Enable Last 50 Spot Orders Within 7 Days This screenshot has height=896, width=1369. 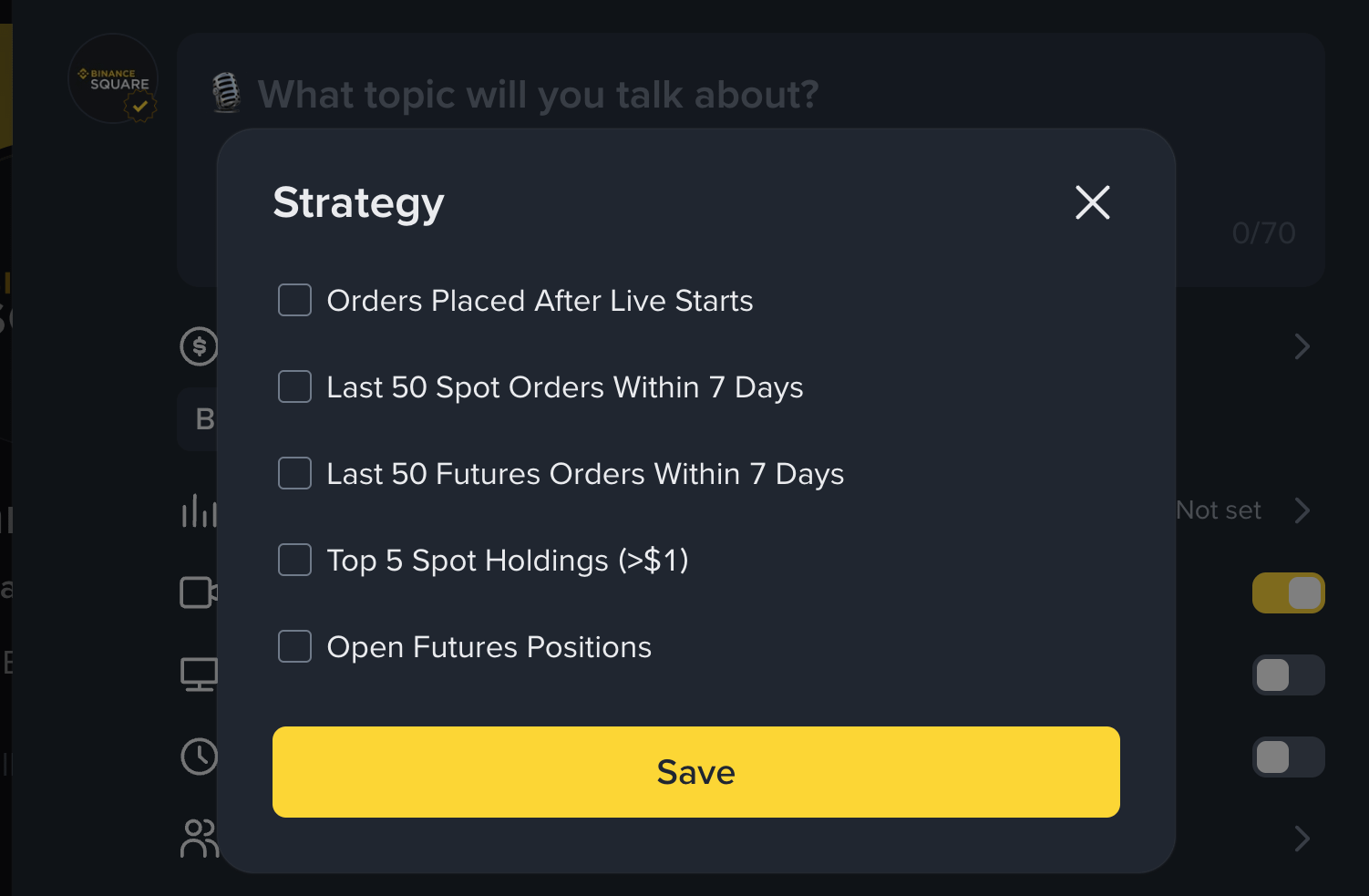pyautogui.click(x=294, y=386)
